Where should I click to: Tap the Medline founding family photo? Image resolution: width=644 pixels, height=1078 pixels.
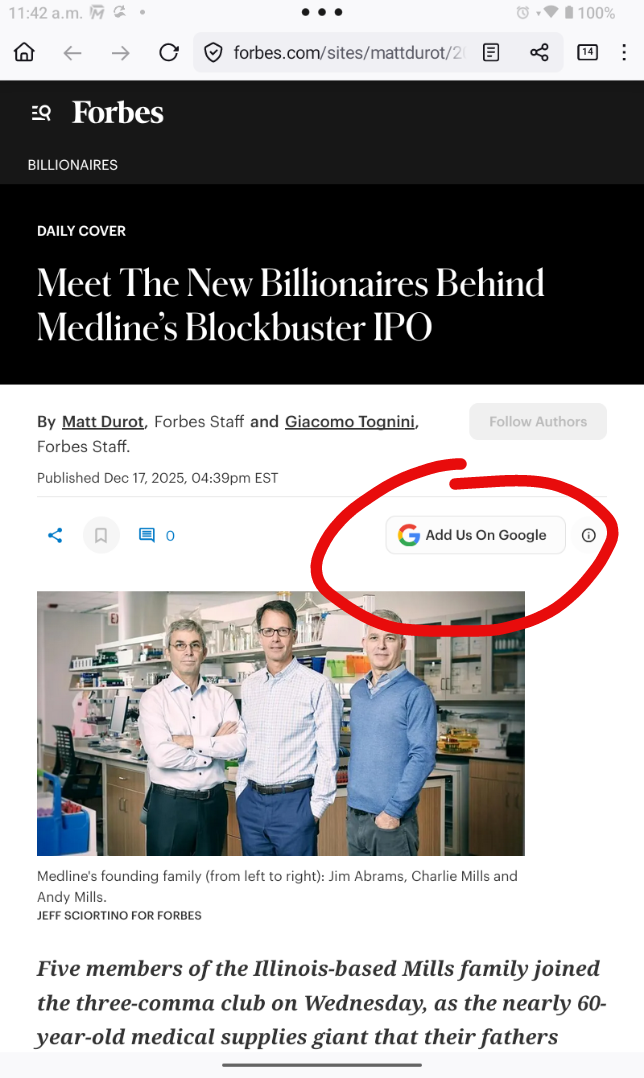coord(281,723)
